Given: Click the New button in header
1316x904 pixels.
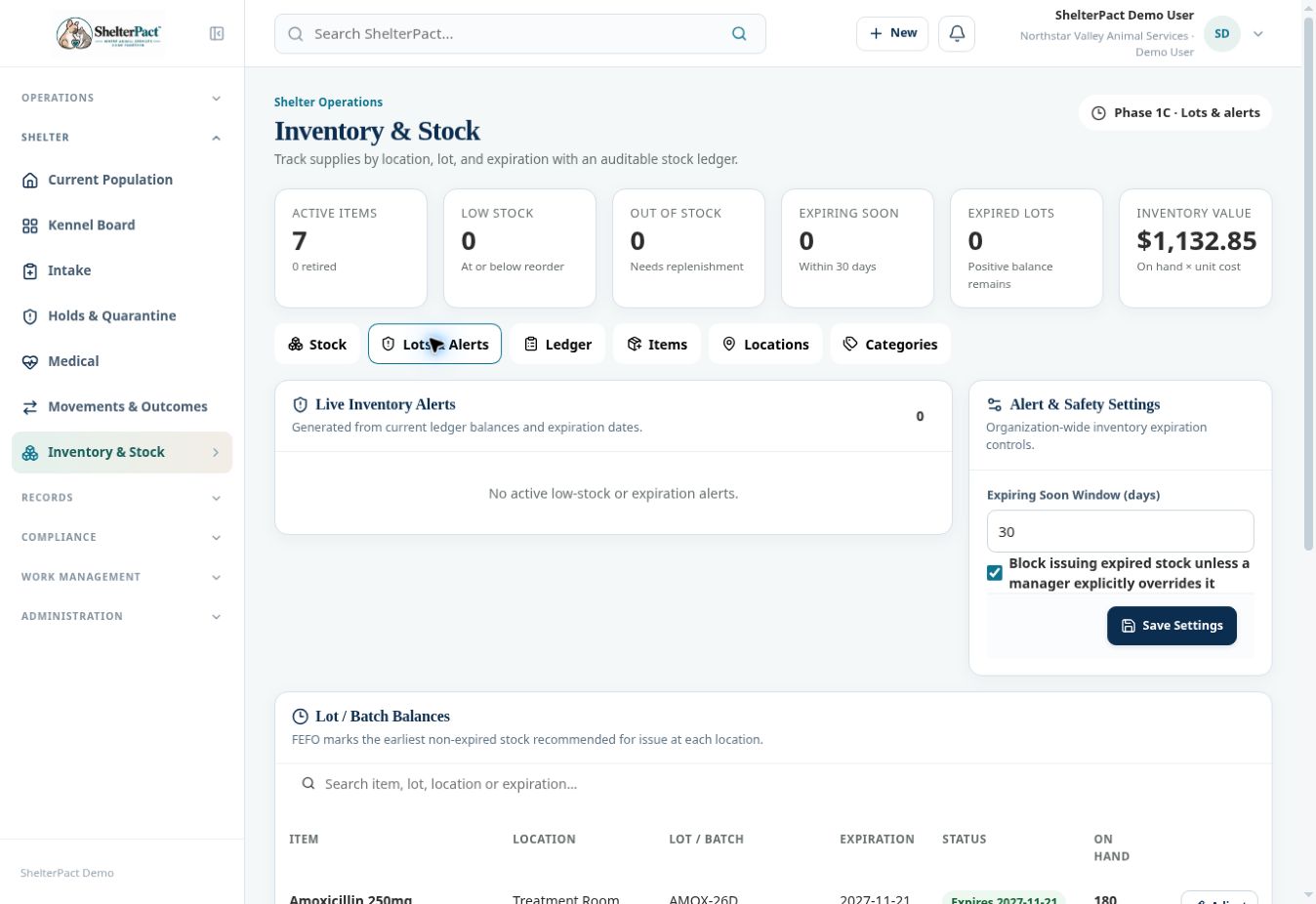Looking at the screenshot, I should pyautogui.click(x=892, y=33).
